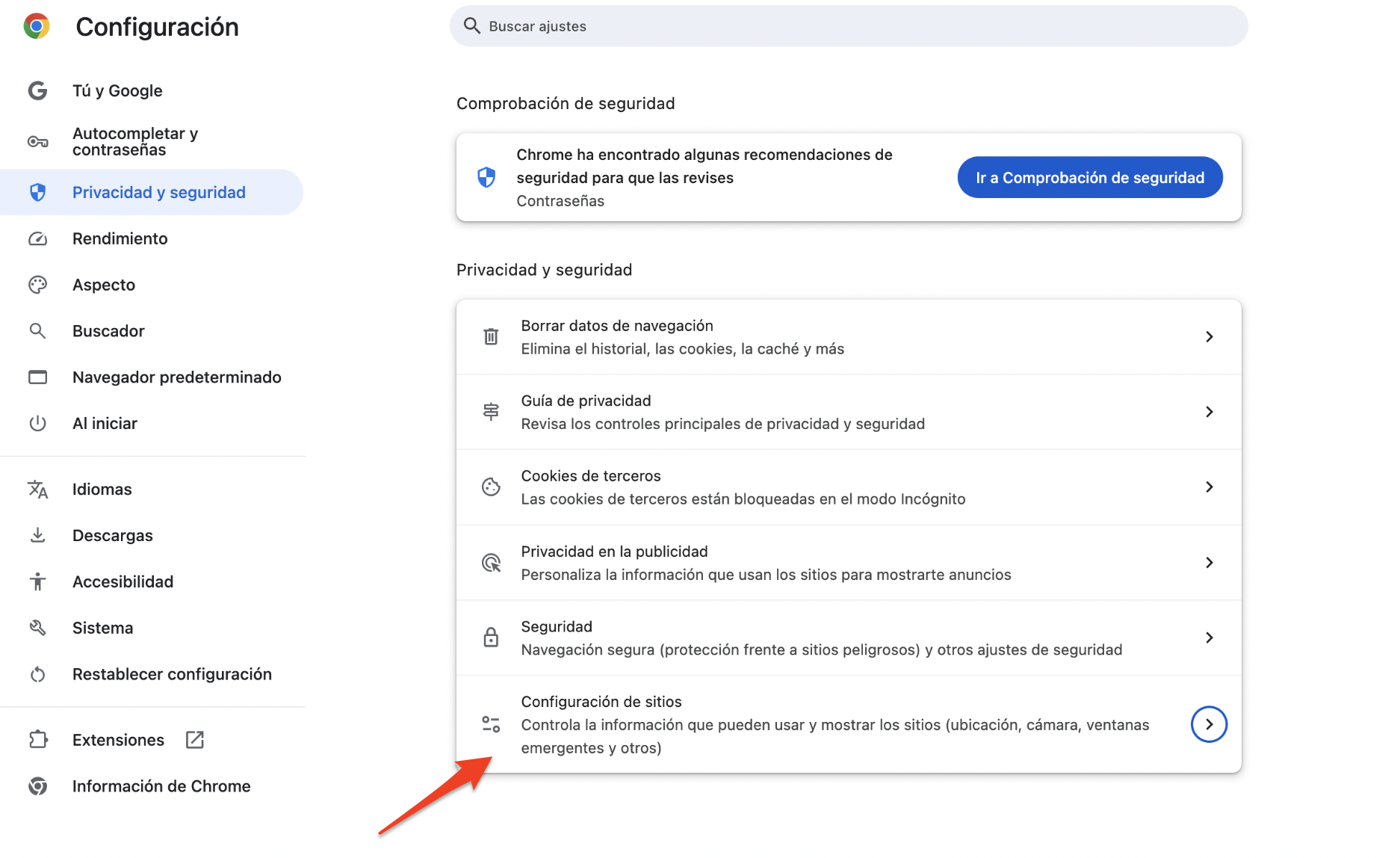Image resolution: width=1400 pixels, height=858 pixels.
Task: Select the Tú y Google account icon
Action: [x=37, y=90]
